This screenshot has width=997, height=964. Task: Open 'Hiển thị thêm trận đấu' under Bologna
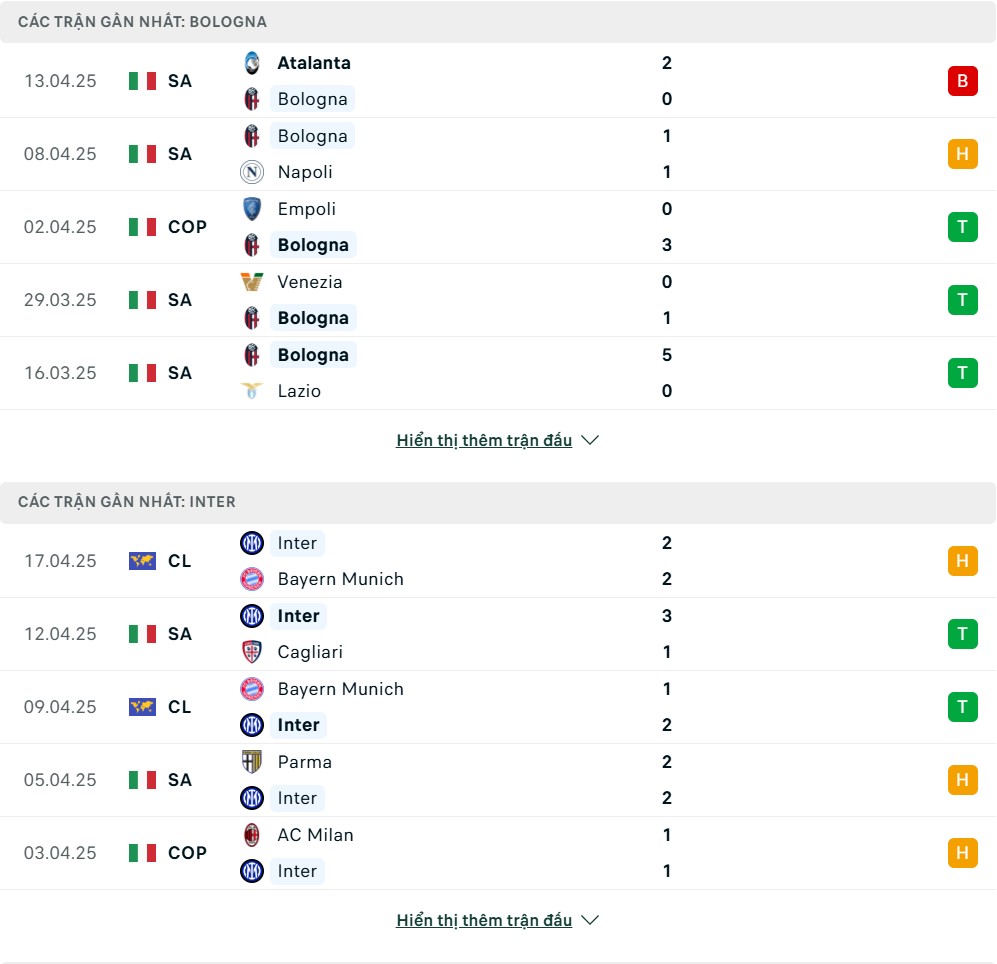point(484,440)
